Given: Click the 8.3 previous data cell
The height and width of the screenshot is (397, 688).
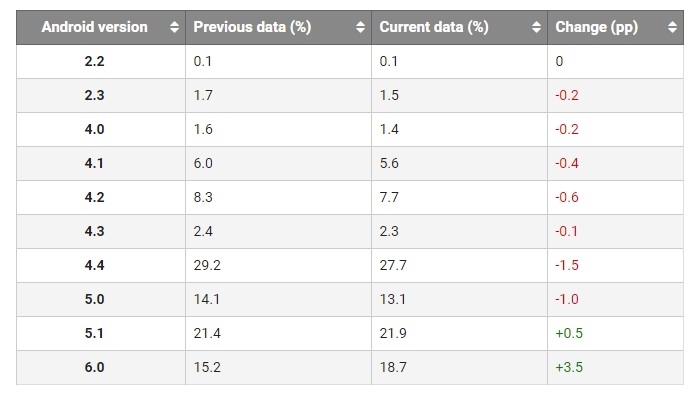Looking at the screenshot, I should click(x=278, y=197).
